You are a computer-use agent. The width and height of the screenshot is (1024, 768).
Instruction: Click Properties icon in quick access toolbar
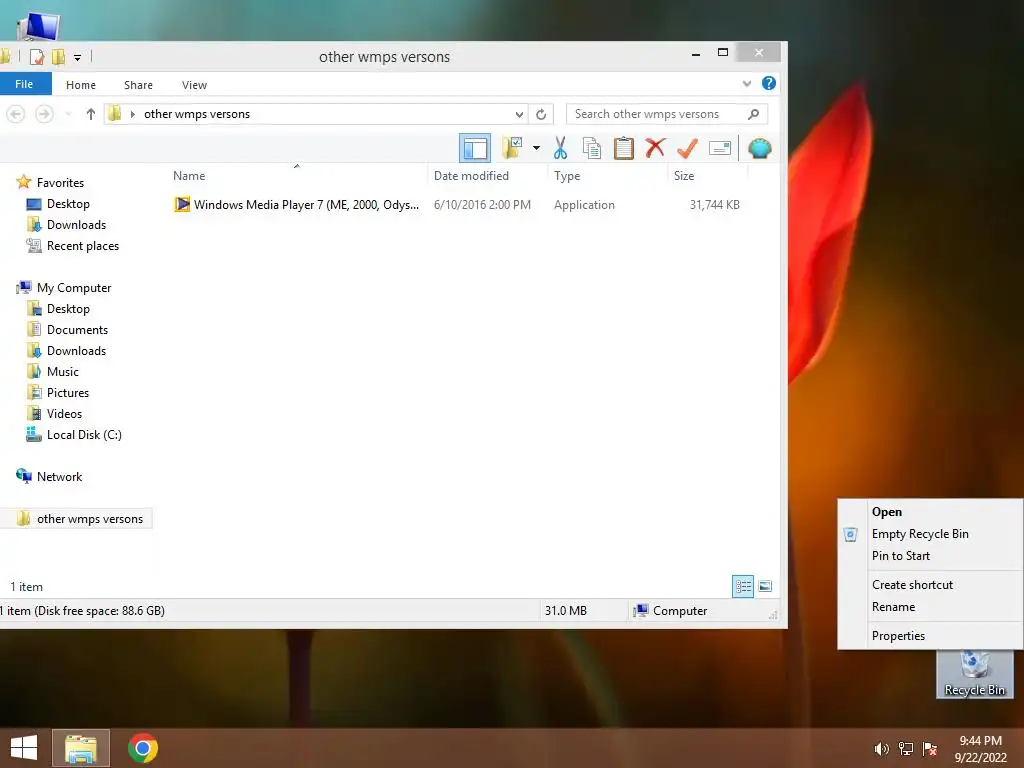coord(37,57)
